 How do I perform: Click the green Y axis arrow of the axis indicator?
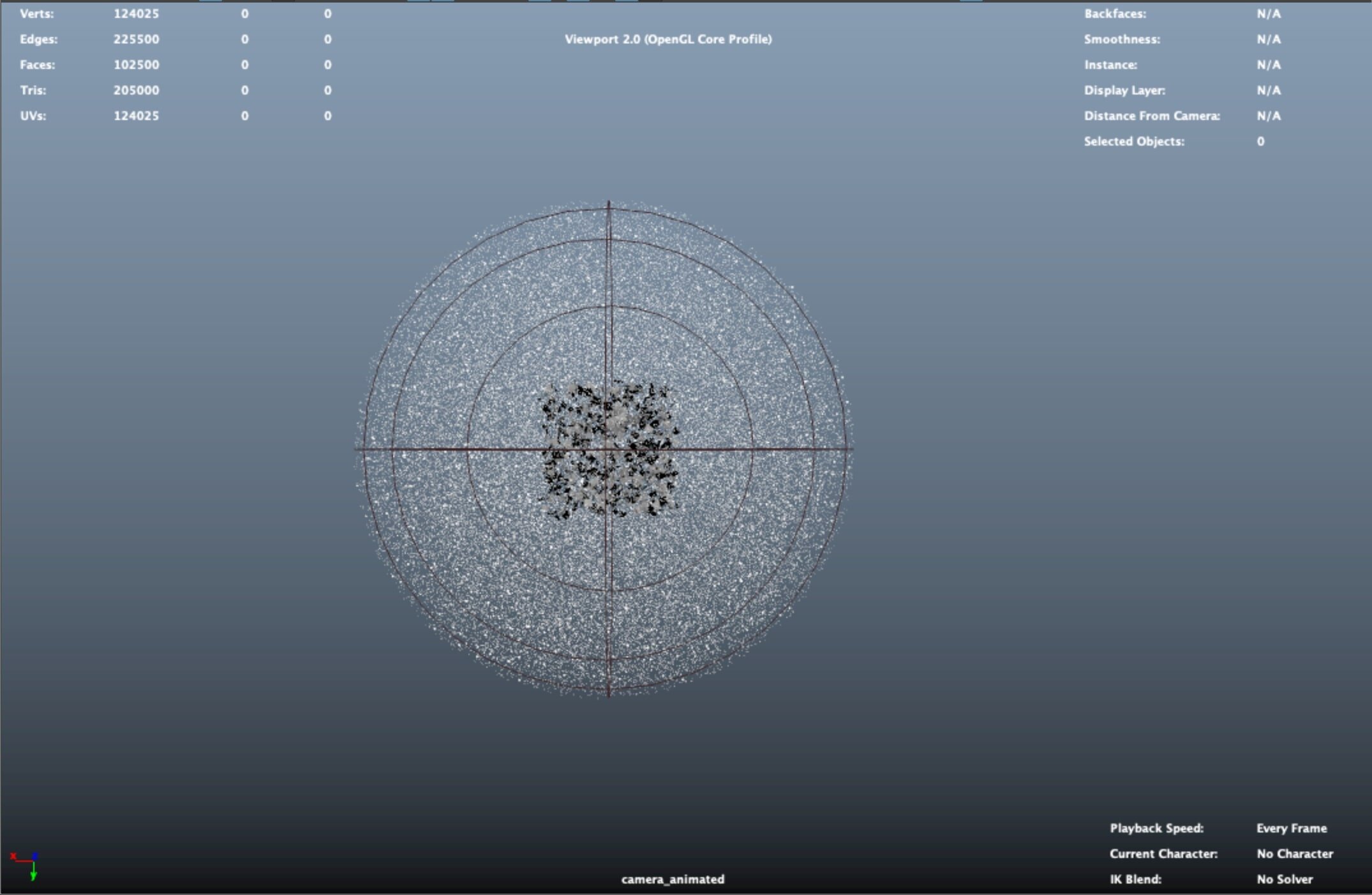33,874
